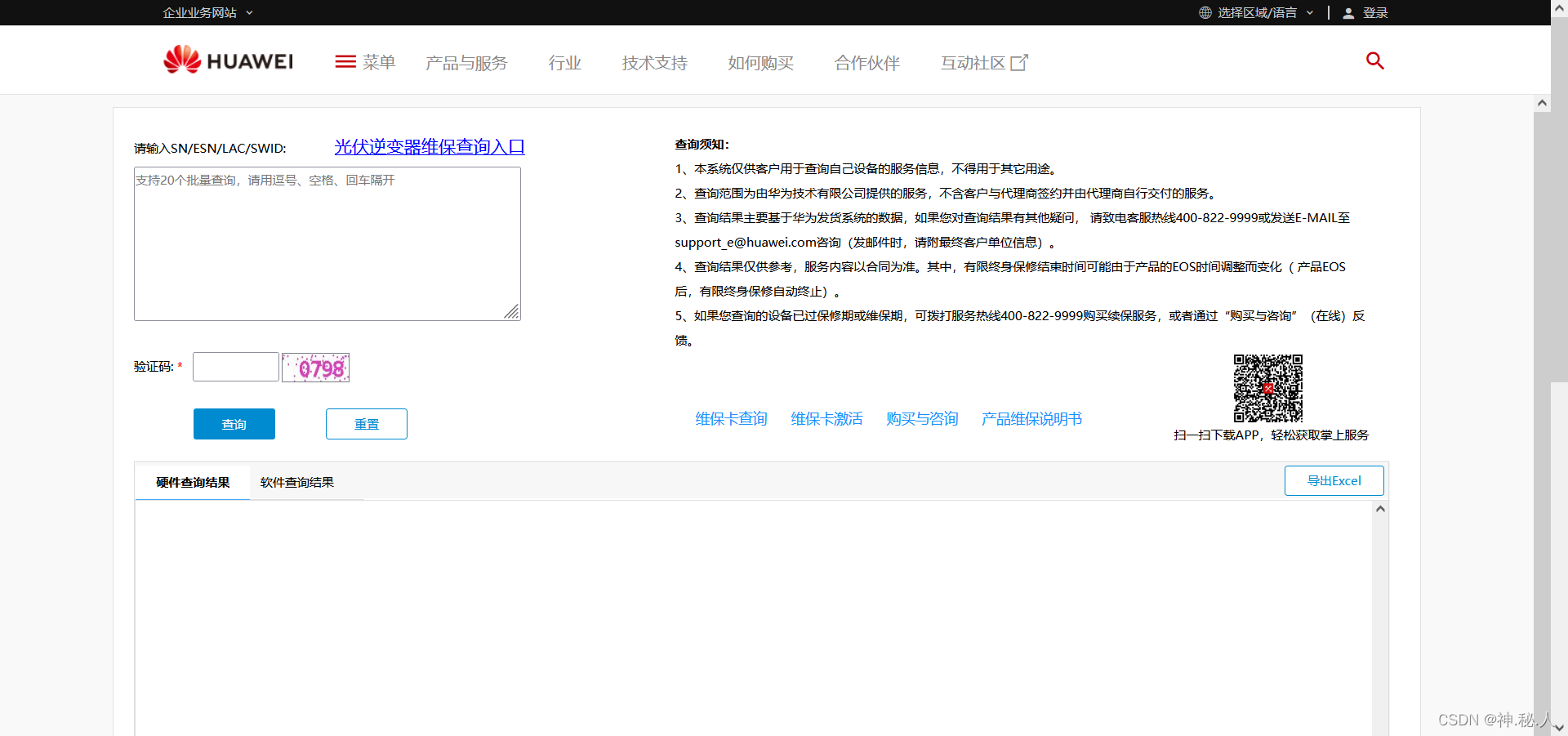The width and height of the screenshot is (1568, 736).
Task: Click the page scrollbar down arrow
Action: (1559, 727)
